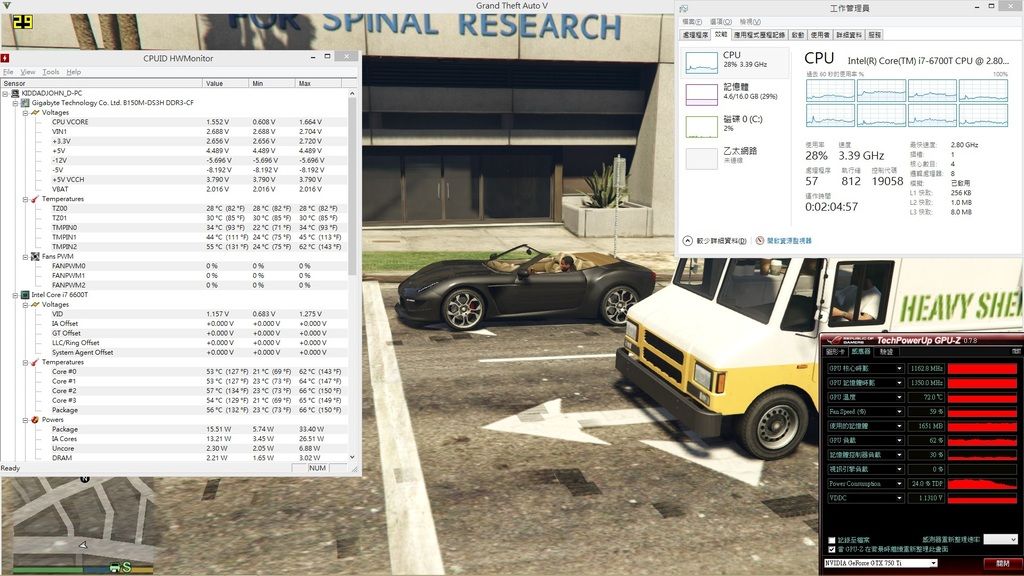Click the 較少詳細資料 button in Task Manager
The height and width of the screenshot is (576, 1024).
pos(715,241)
